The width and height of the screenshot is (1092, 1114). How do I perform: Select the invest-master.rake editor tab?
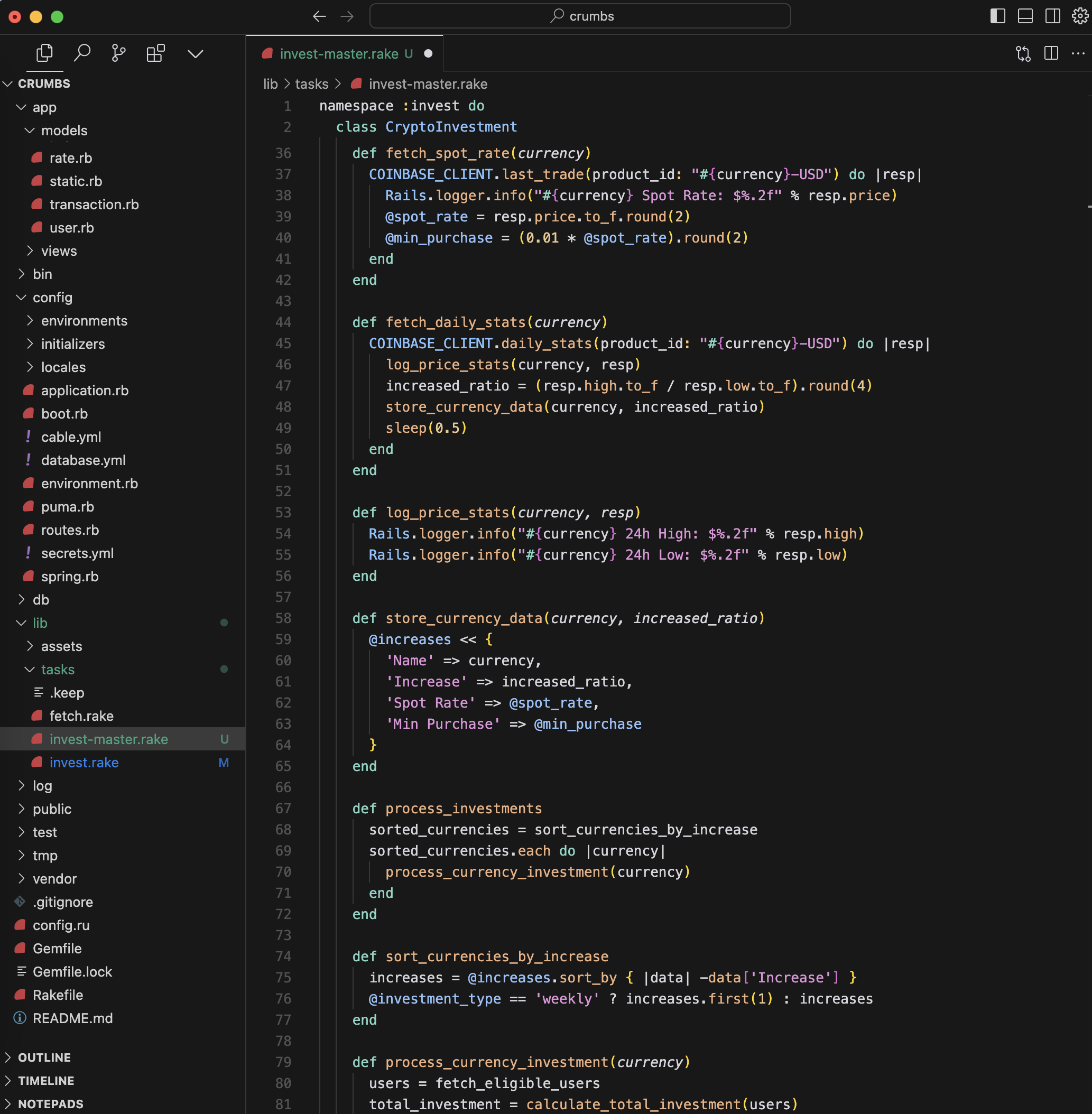point(344,53)
